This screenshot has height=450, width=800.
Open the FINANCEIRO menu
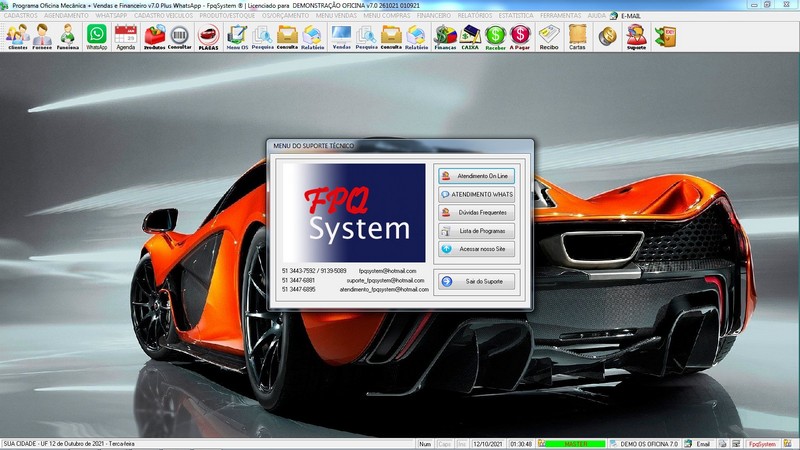[x=433, y=17]
